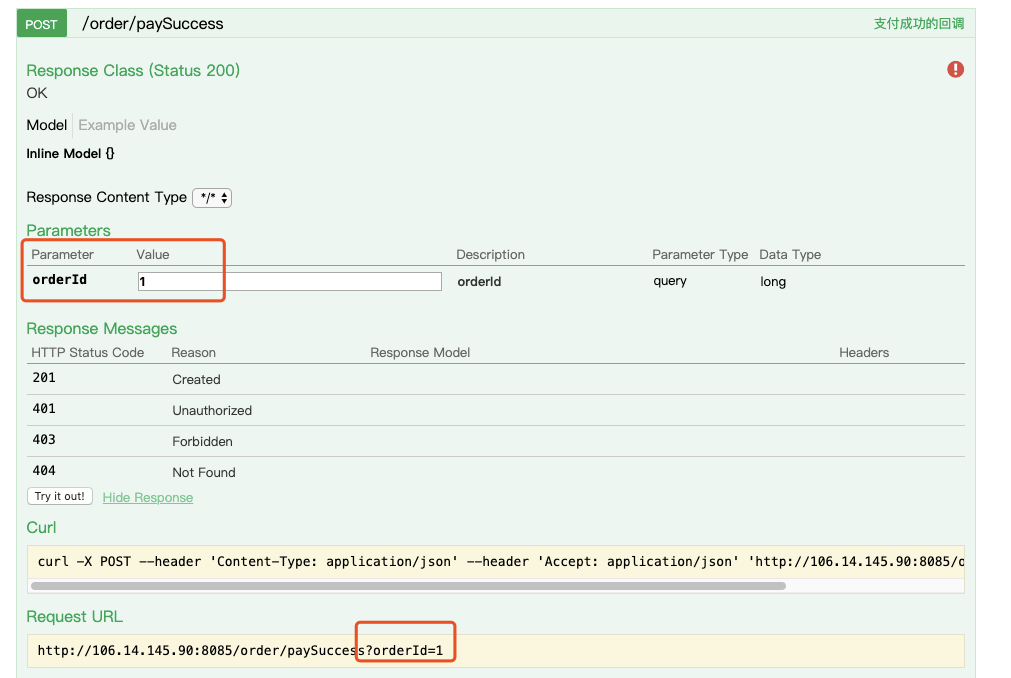Viewport: 1011px width, 678px height.
Task: Click the curl command text block
Action: [x=496, y=561]
